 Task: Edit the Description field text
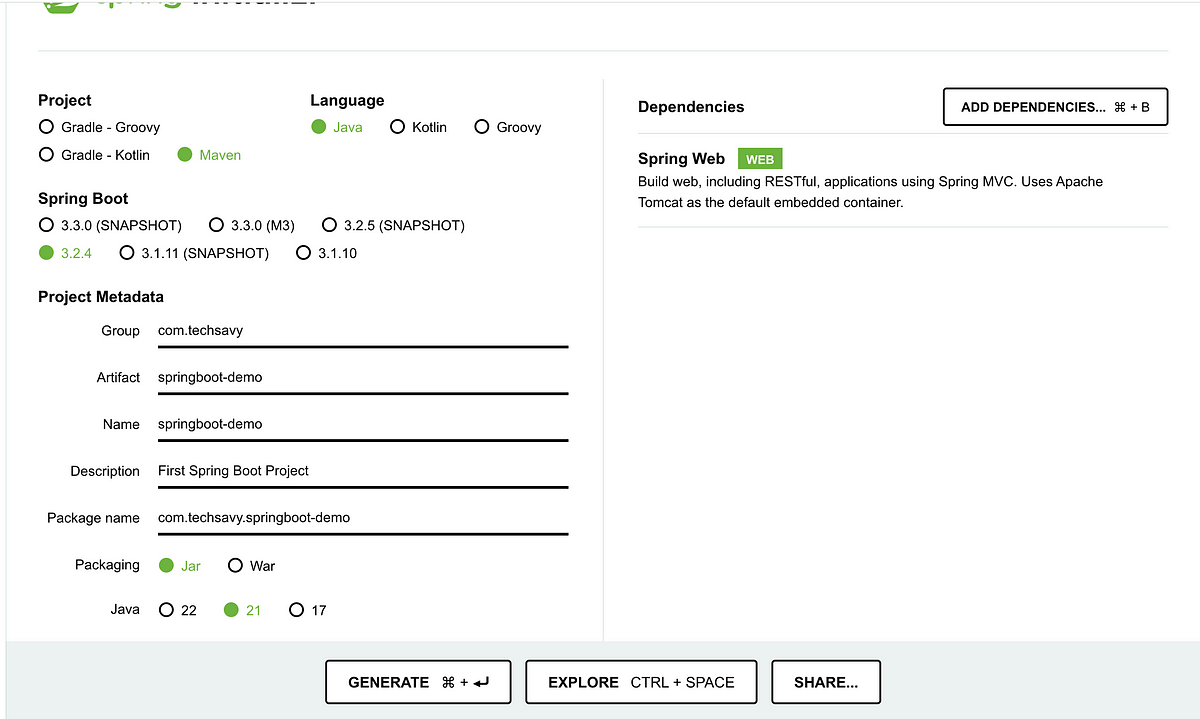tap(363, 471)
